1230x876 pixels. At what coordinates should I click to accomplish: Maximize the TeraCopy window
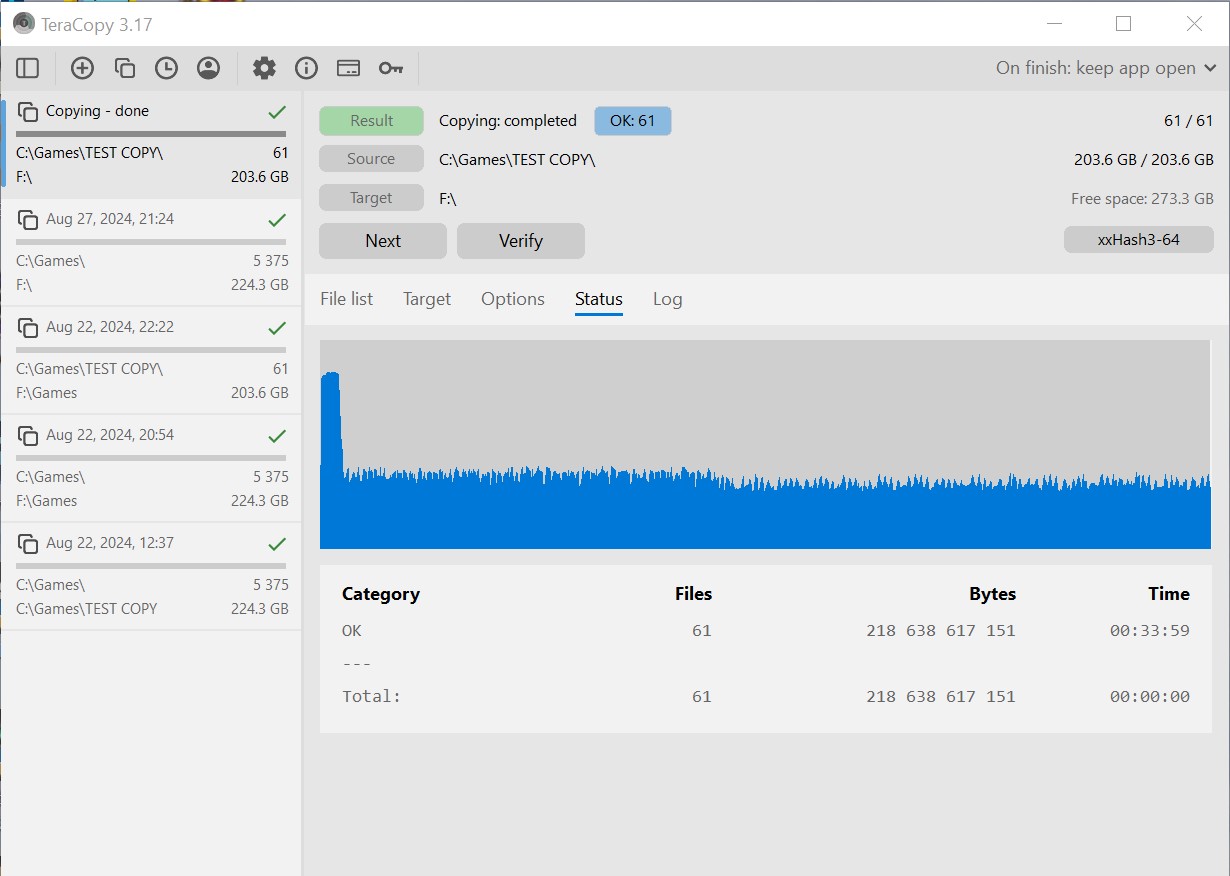pyautogui.click(x=1123, y=24)
